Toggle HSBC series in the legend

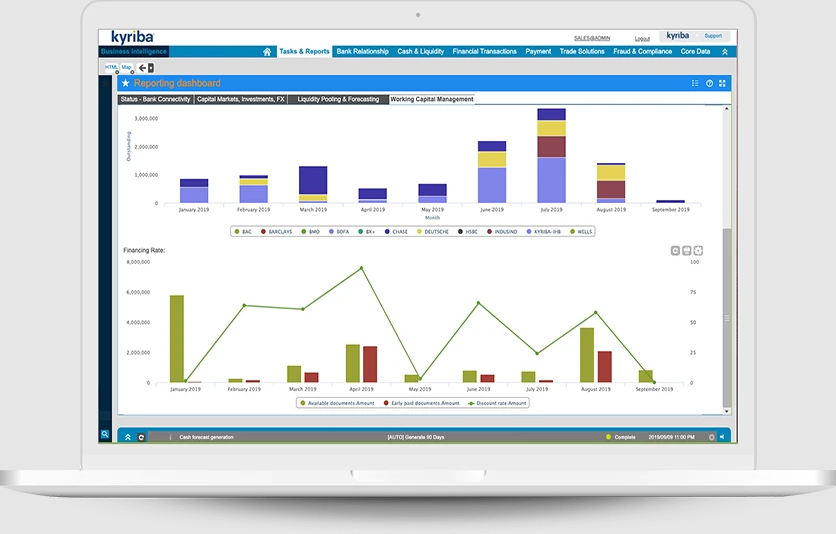(x=468, y=232)
